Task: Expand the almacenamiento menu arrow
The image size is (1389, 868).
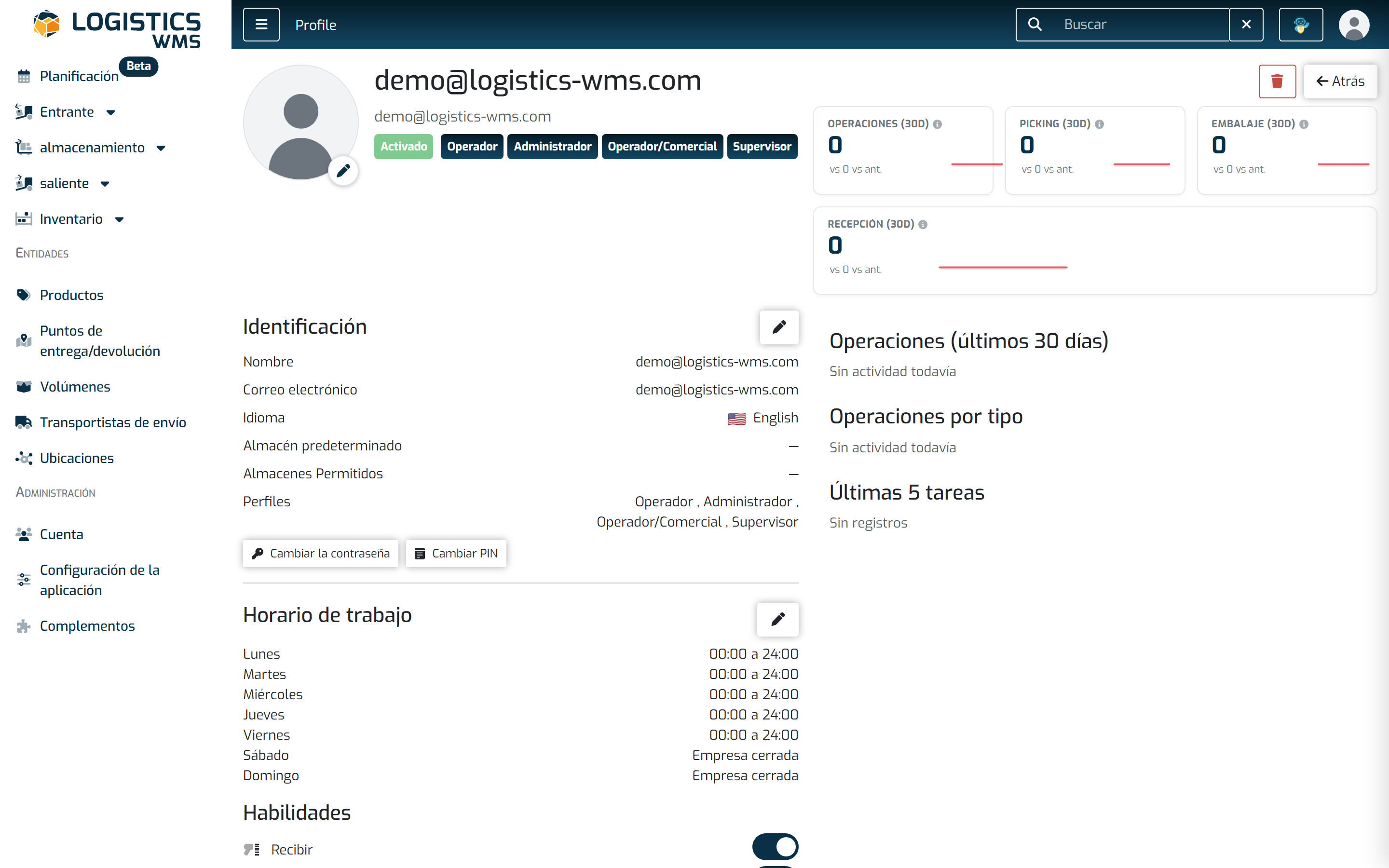Action: [x=161, y=148]
